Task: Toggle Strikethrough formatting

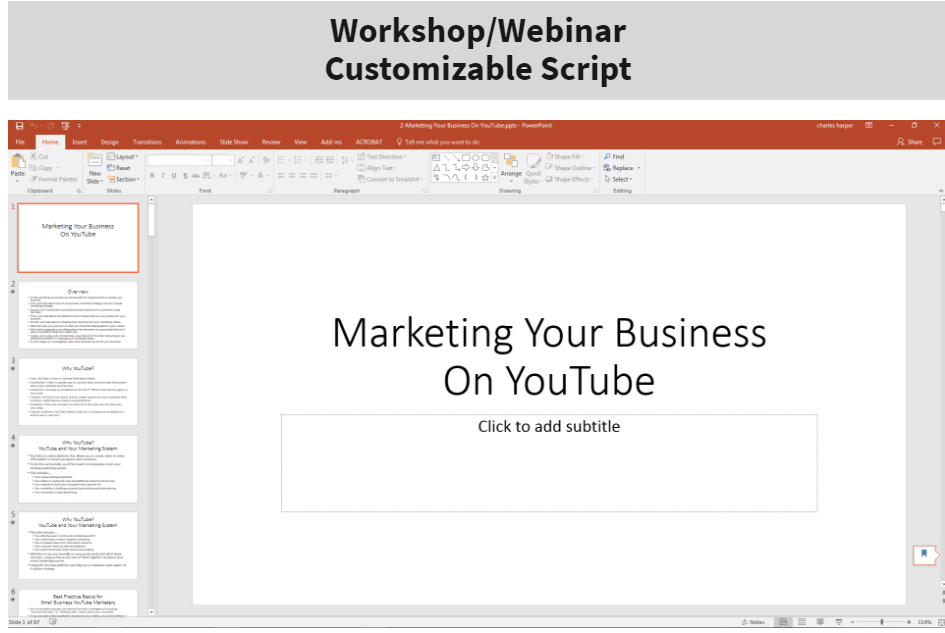Action: pyautogui.click(x=195, y=176)
